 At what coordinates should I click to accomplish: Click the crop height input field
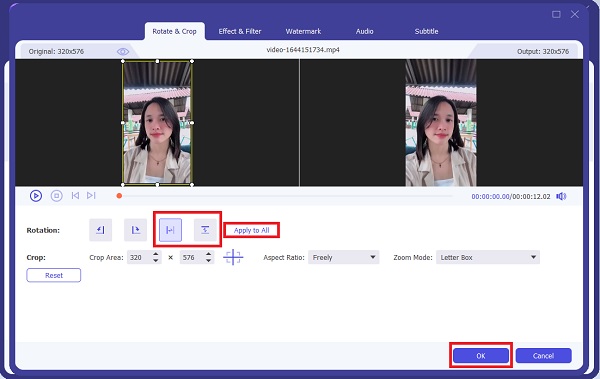192,257
